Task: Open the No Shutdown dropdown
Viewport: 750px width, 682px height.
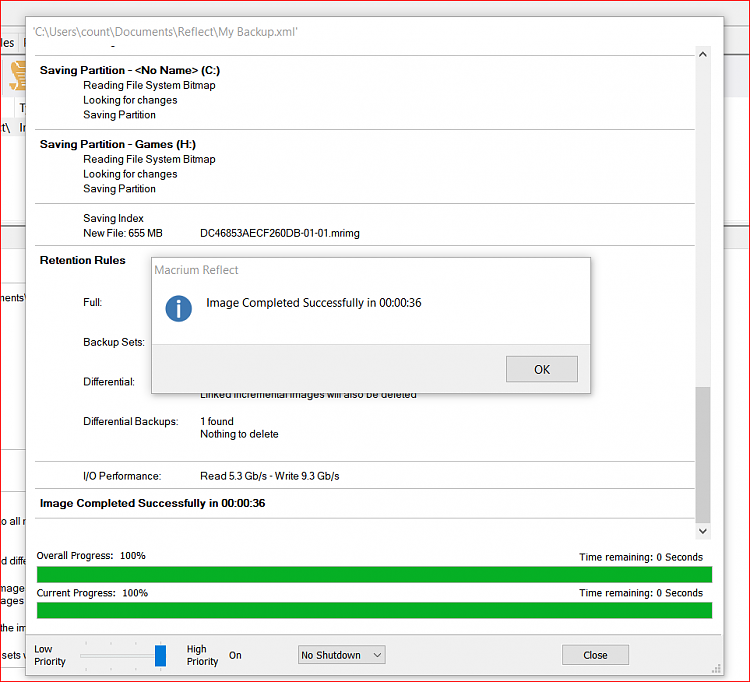Action: pyautogui.click(x=342, y=655)
